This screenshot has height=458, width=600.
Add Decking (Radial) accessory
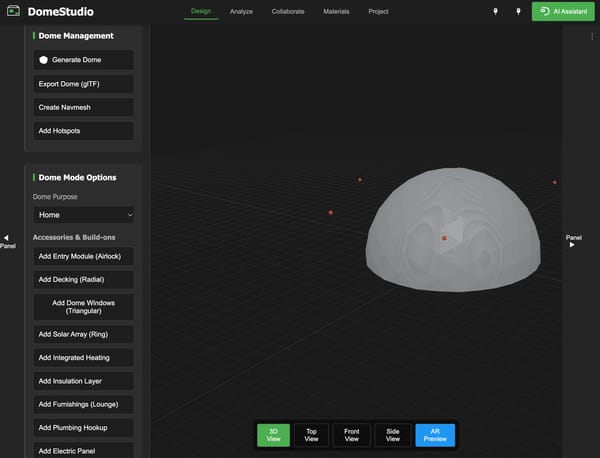tap(83, 280)
